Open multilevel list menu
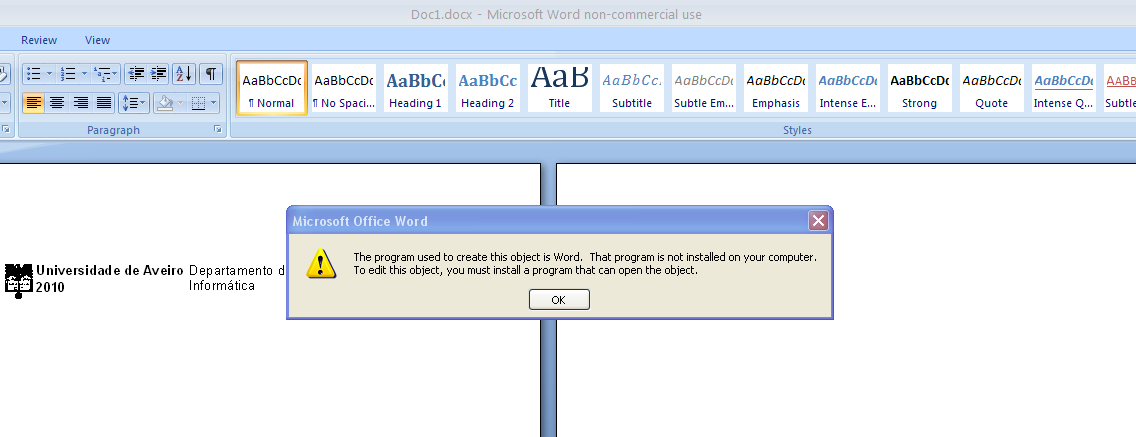The image size is (1136, 437). (106, 73)
